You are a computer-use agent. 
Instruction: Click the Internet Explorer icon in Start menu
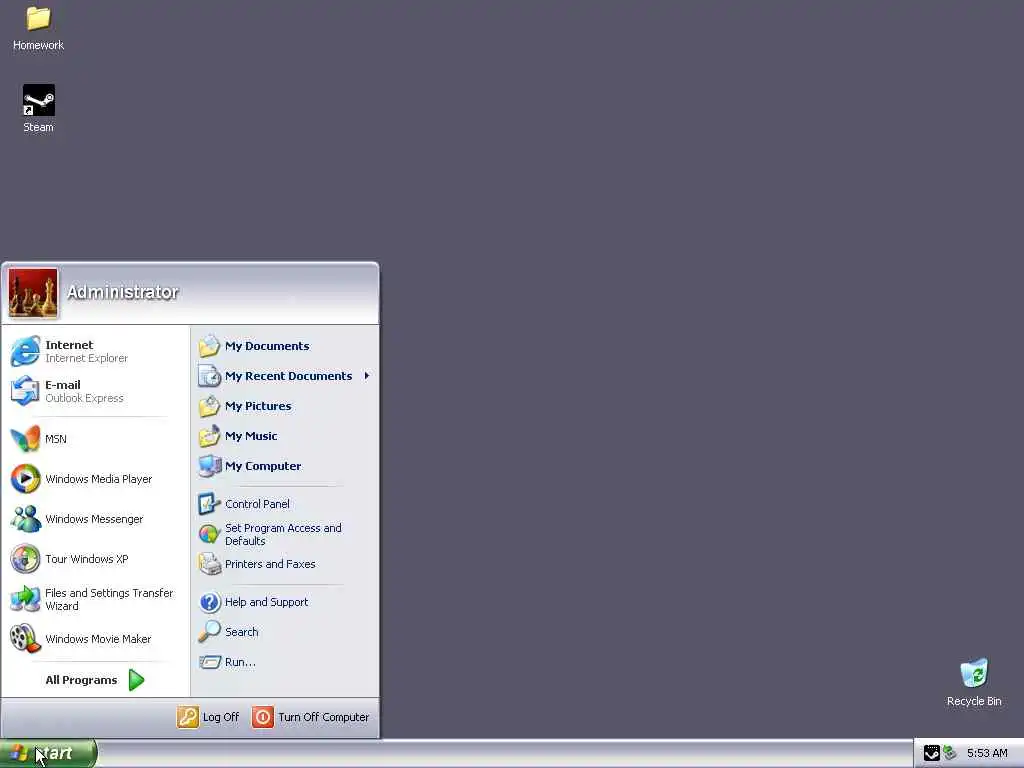coord(25,351)
